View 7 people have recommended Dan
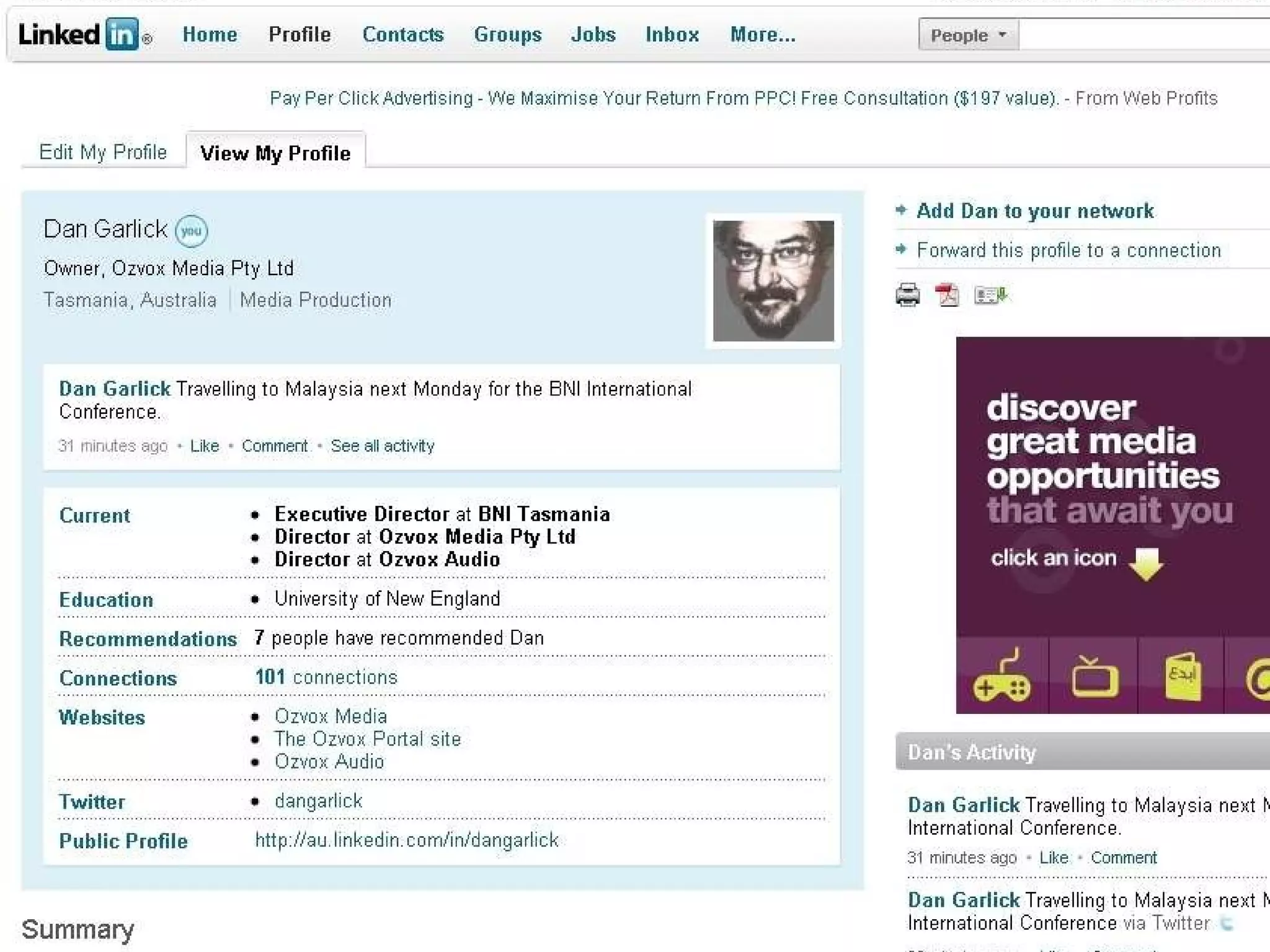1270x952 pixels. [x=399, y=638]
